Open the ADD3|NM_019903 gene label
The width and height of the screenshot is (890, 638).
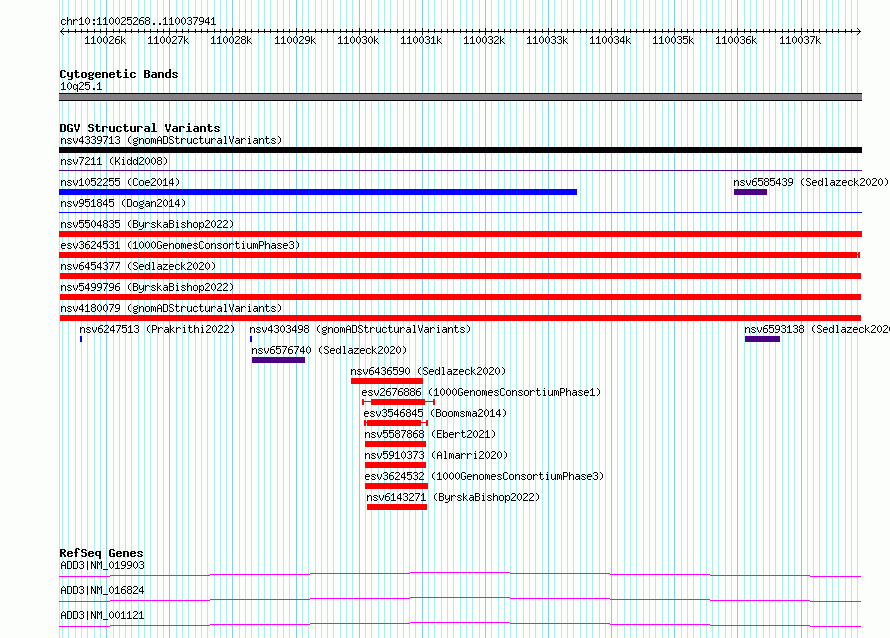click(x=102, y=565)
